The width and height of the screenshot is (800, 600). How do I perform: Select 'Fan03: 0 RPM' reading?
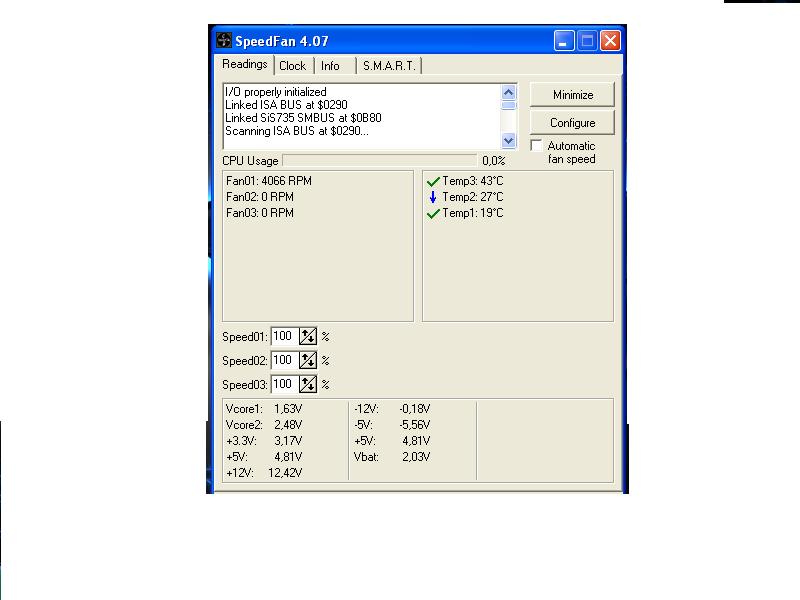(x=260, y=213)
